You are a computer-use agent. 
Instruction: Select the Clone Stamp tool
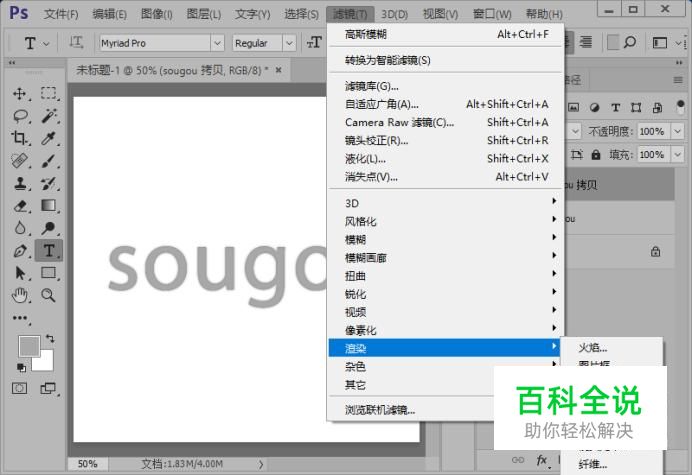coord(19,183)
